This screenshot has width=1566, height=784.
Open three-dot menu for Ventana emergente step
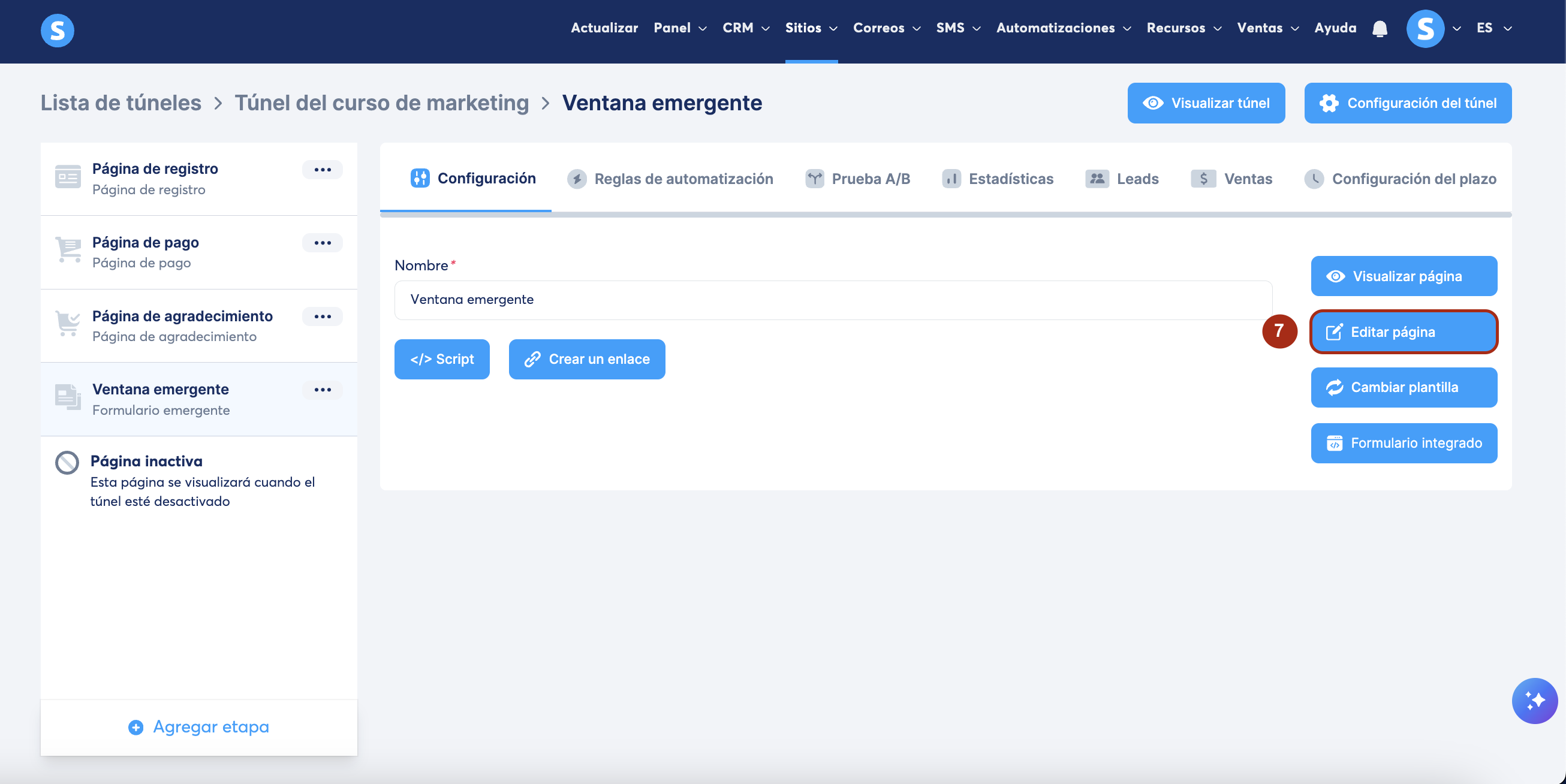click(322, 390)
